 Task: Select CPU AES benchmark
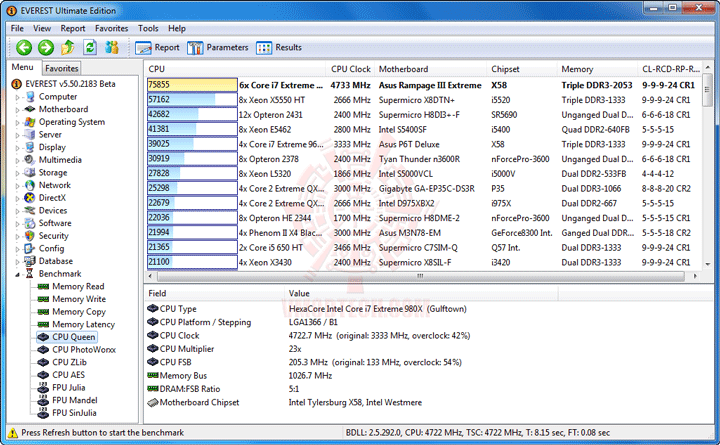[68, 375]
